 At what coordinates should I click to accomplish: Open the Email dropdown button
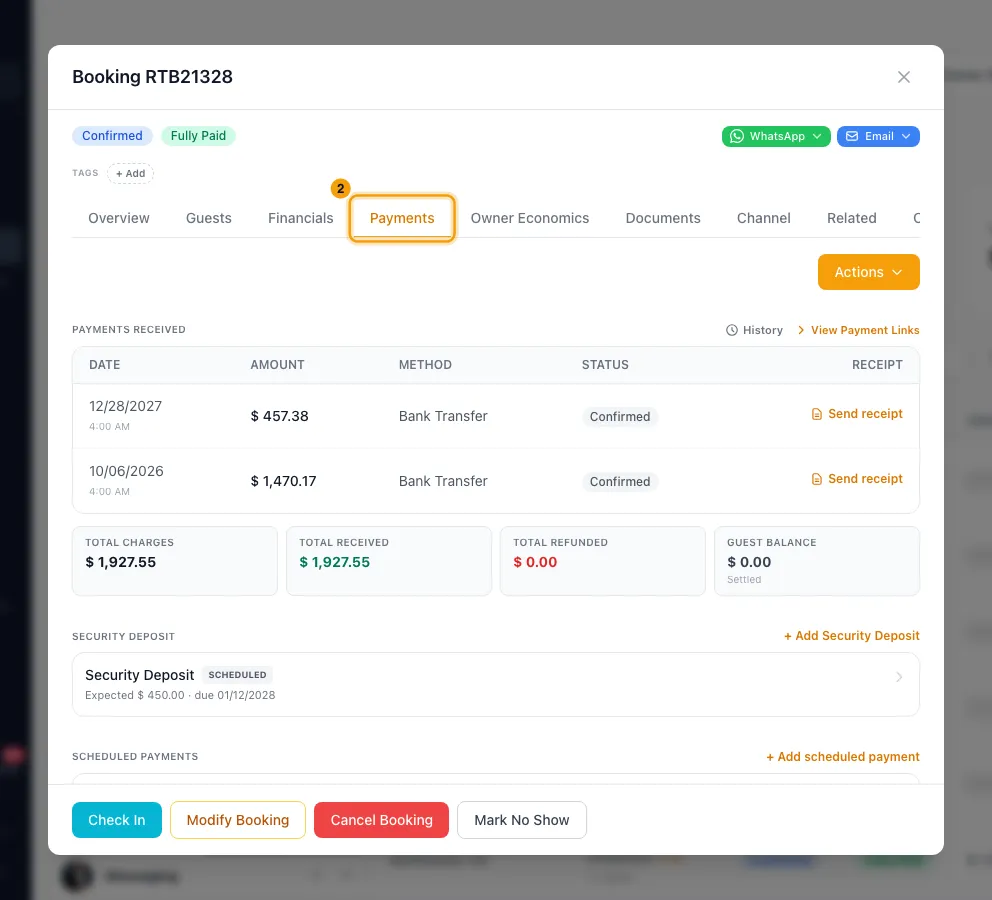(x=878, y=136)
